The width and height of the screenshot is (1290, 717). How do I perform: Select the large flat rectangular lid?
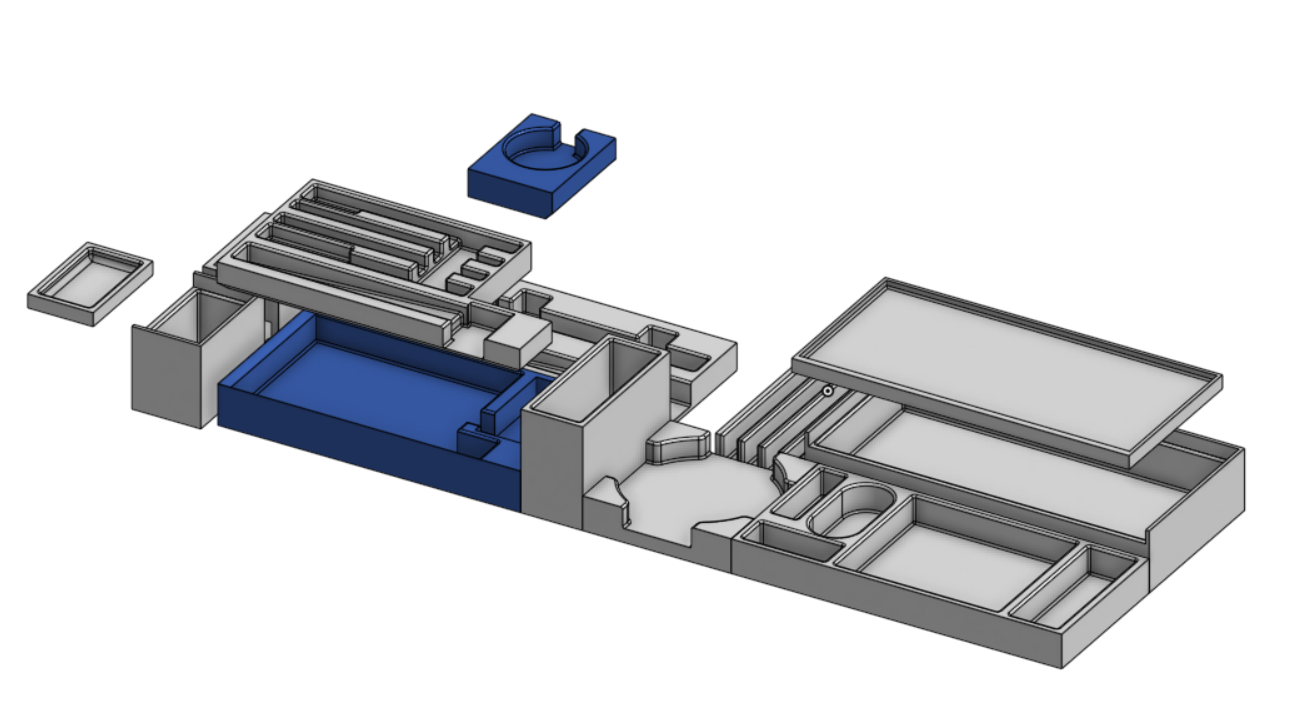tap(1010, 370)
